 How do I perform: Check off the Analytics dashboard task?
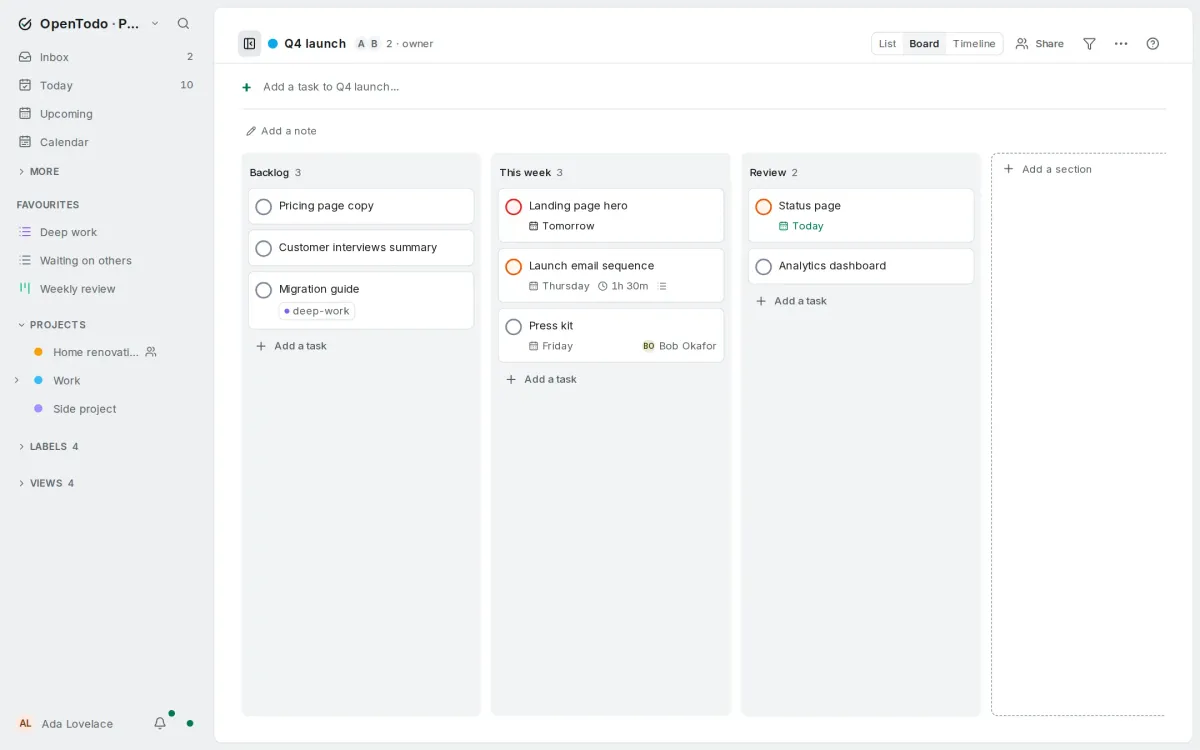[763, 267]
